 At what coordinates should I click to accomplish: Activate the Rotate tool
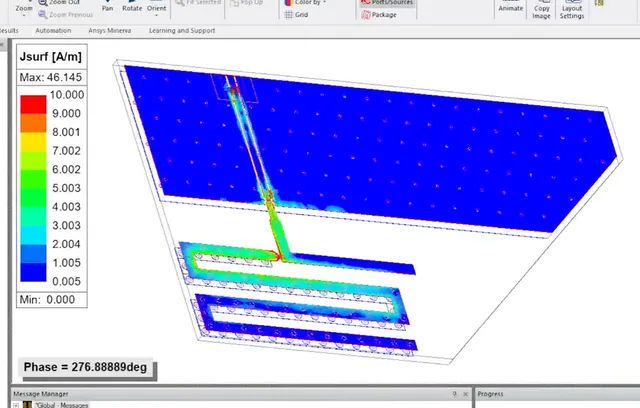(132, 8)
